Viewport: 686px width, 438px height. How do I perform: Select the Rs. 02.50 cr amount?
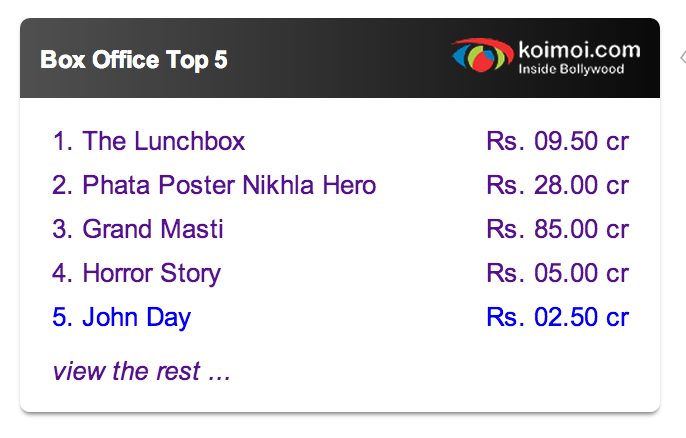[x=557, y=318]
